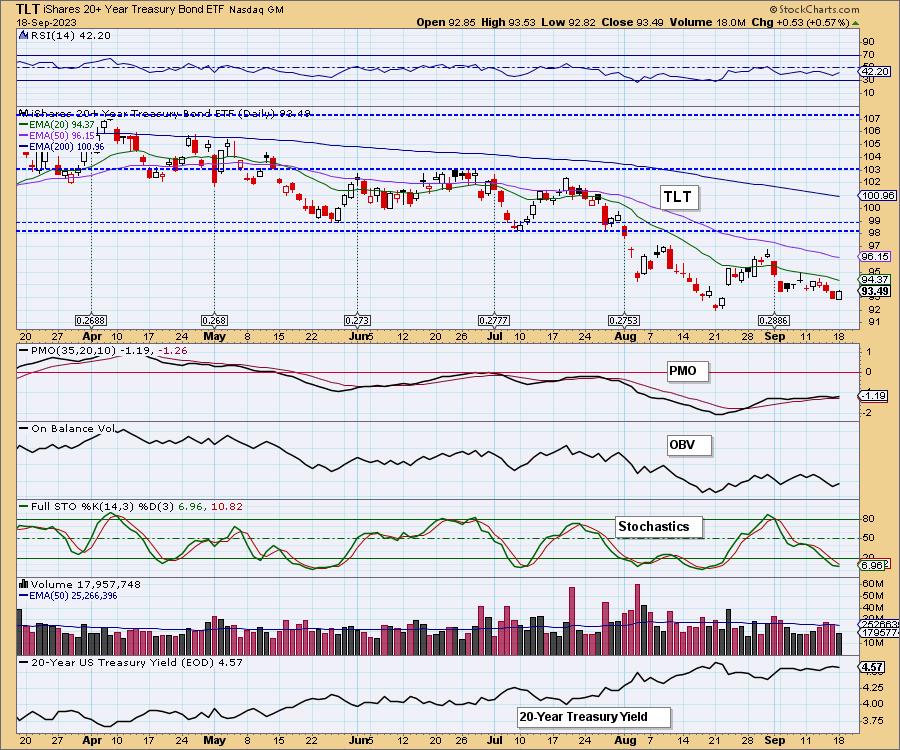Click the 0.2753 value label near August
This screenshot has height=750, width=900.
pyautogui.click(x=624, y=320)
